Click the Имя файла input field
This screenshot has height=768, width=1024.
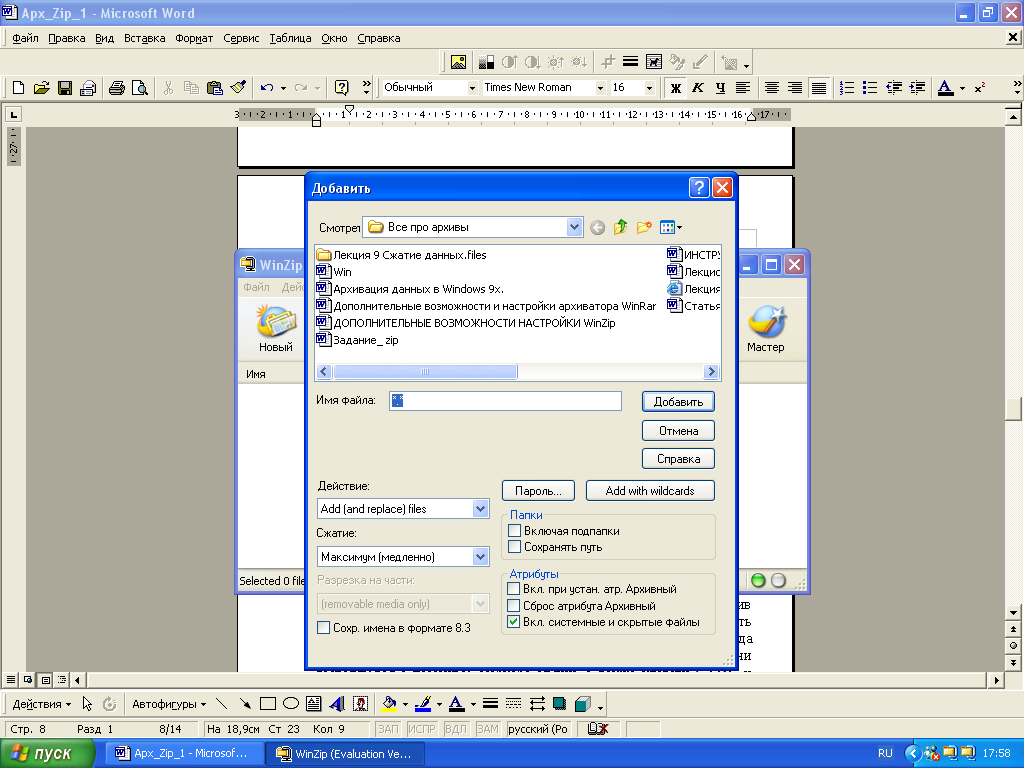click(505, 401)
